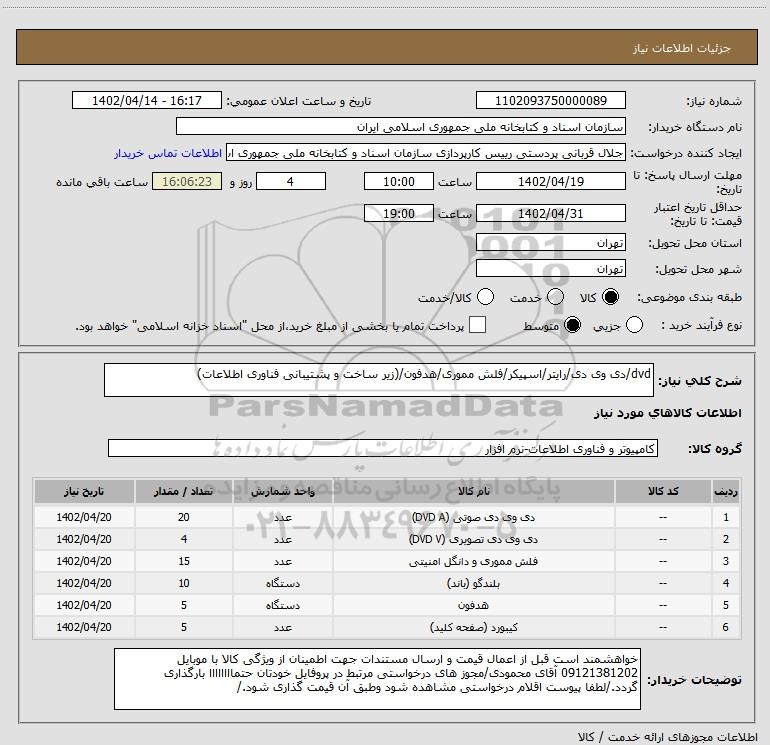Click the response deadline date 1402/04/19

tap(550, 181)
